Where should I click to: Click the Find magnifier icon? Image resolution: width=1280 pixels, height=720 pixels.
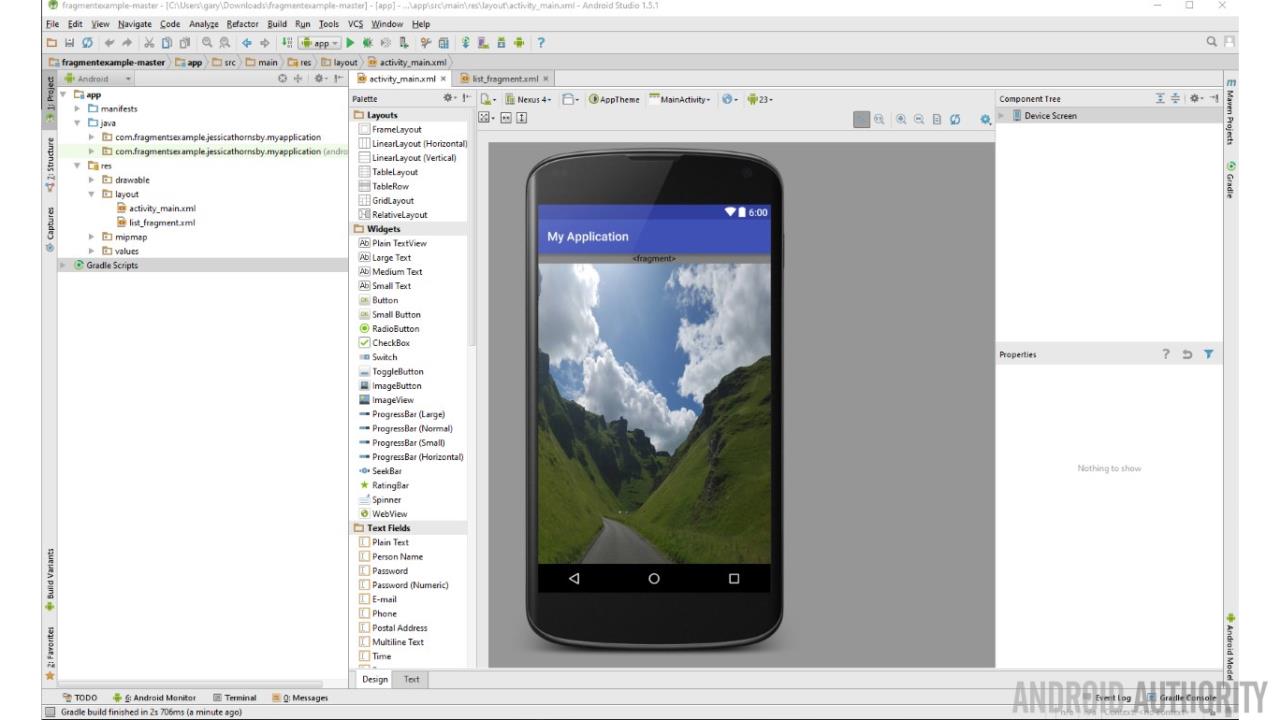[x=207, y=43]
